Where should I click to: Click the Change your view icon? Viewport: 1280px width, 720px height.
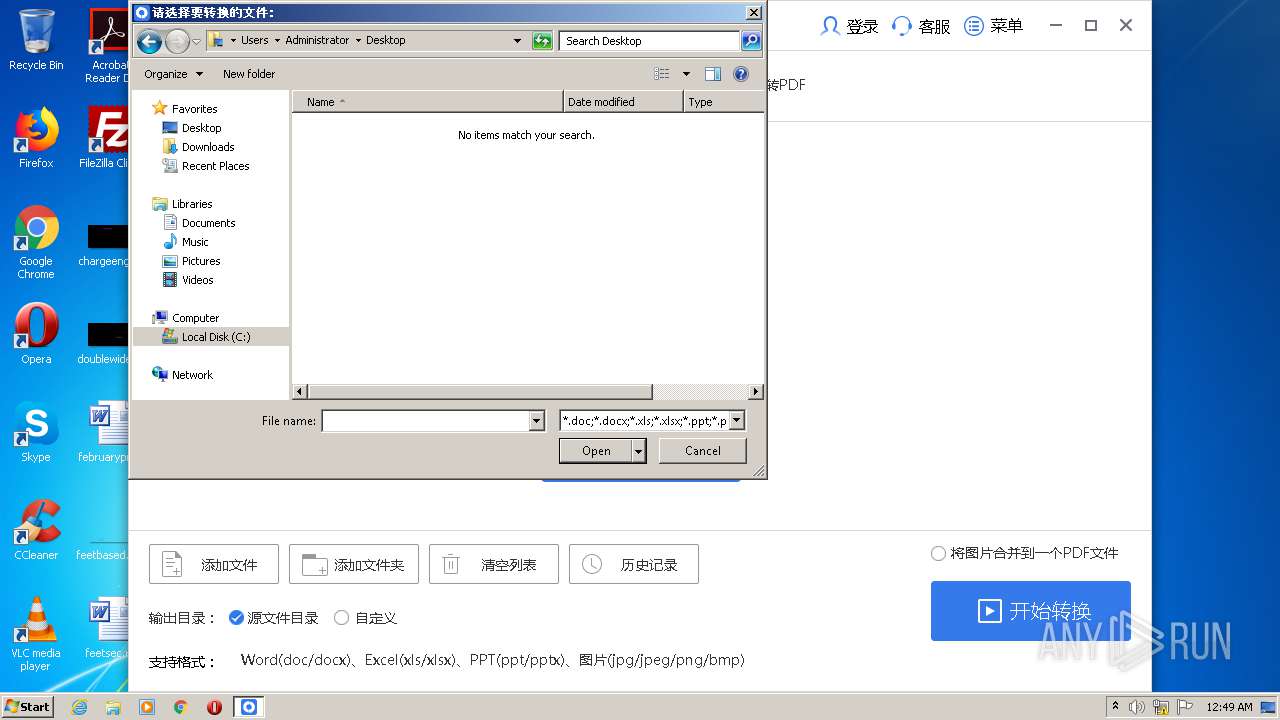(662, 74)
